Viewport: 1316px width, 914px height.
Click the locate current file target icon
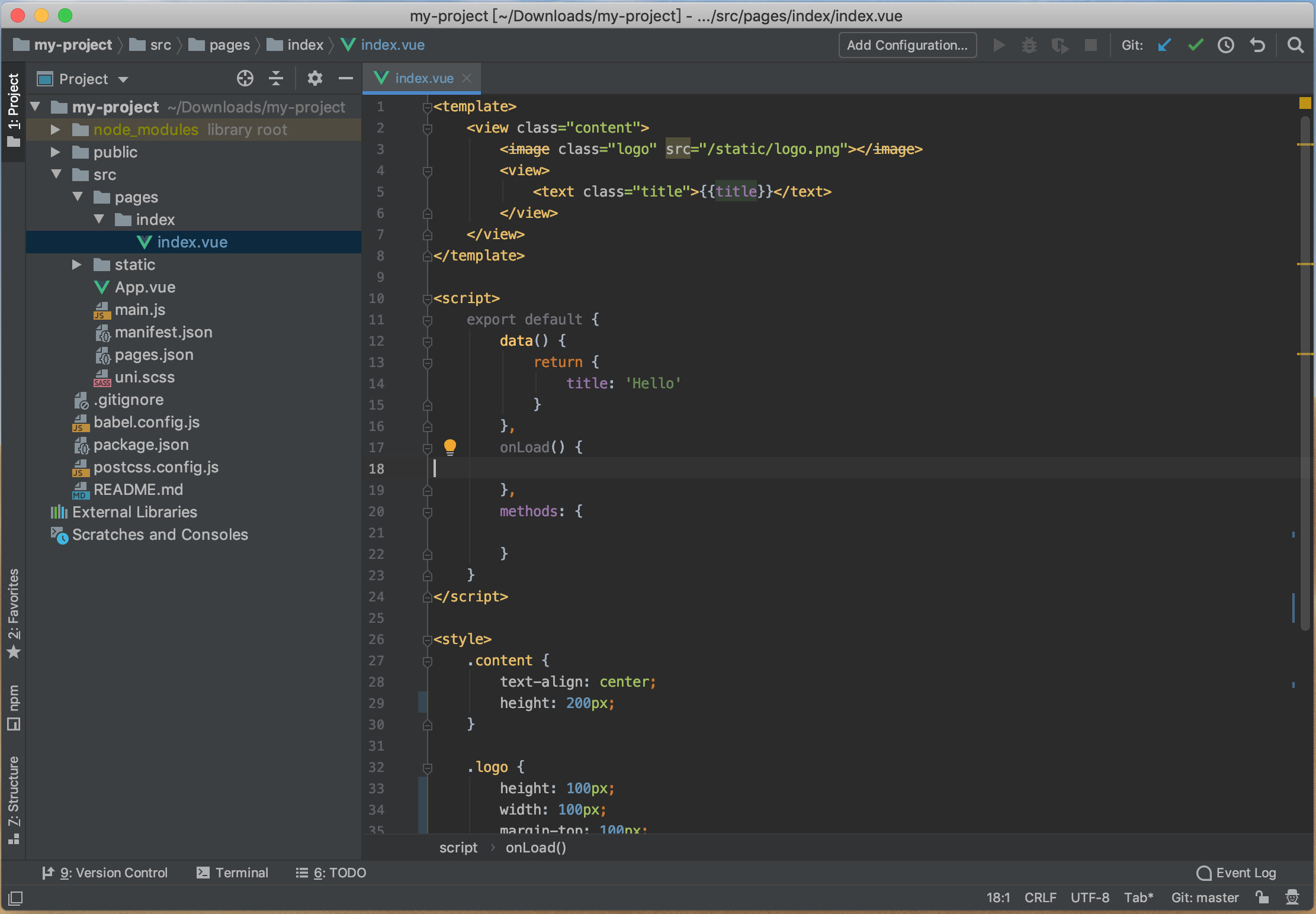245,78
